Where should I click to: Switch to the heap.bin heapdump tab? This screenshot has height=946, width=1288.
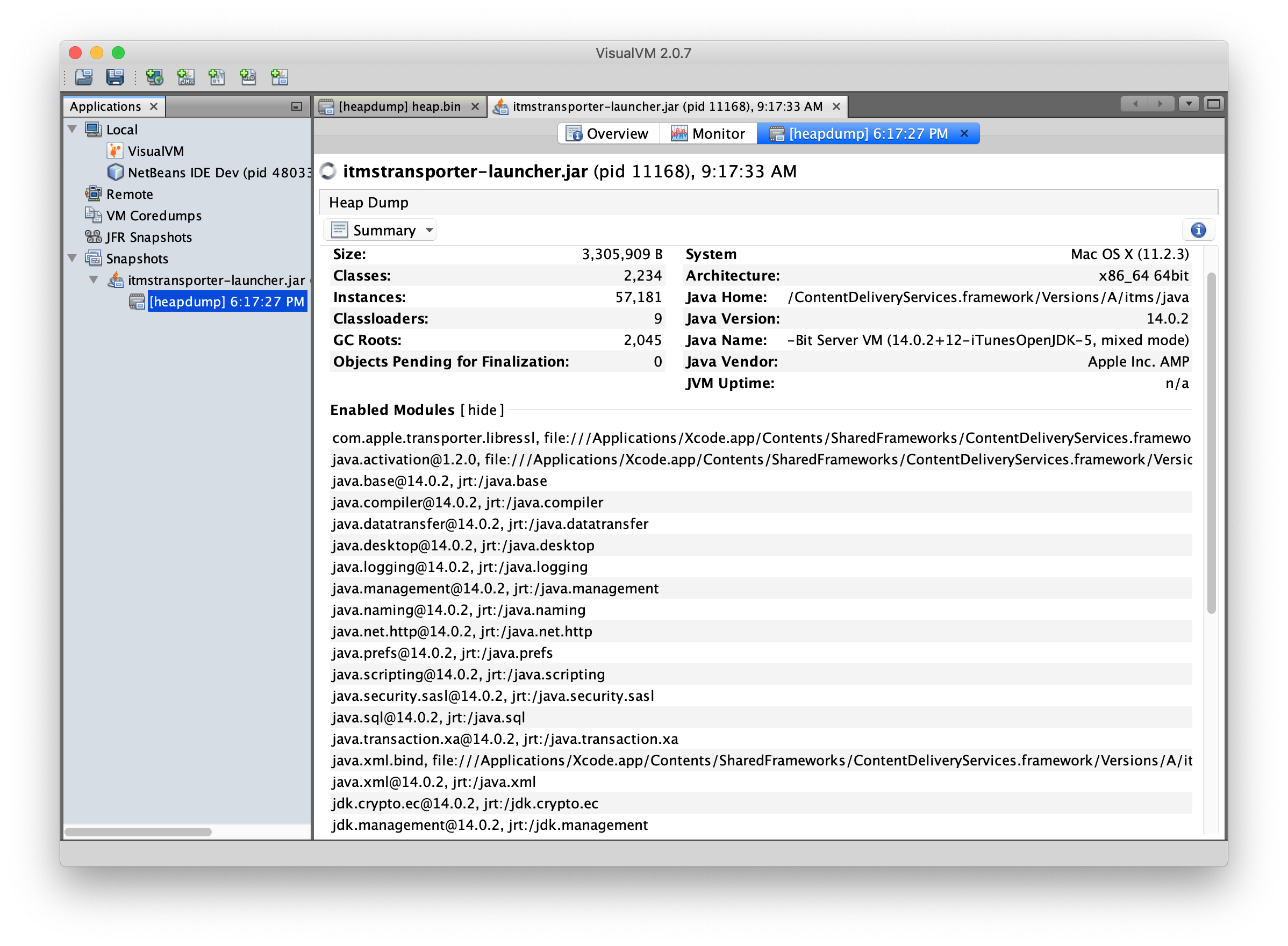(399, 106)
